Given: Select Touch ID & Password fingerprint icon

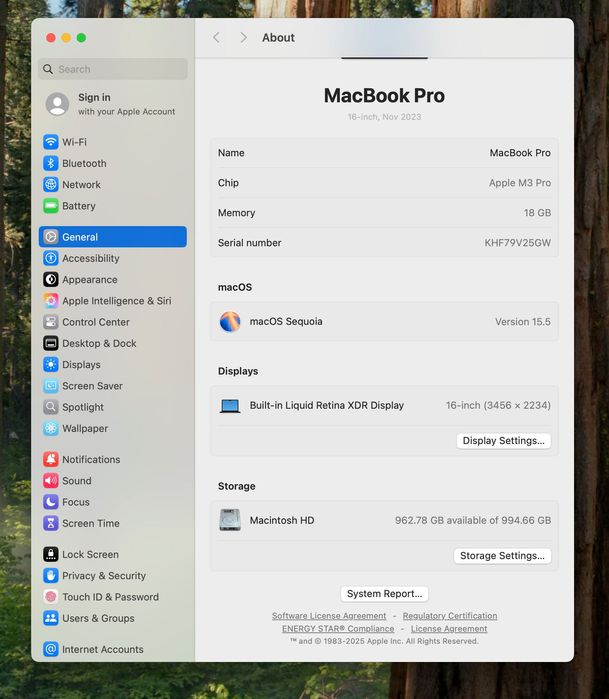Looking at the screenshot, I should pyautogui.click(x=51, y=596).
